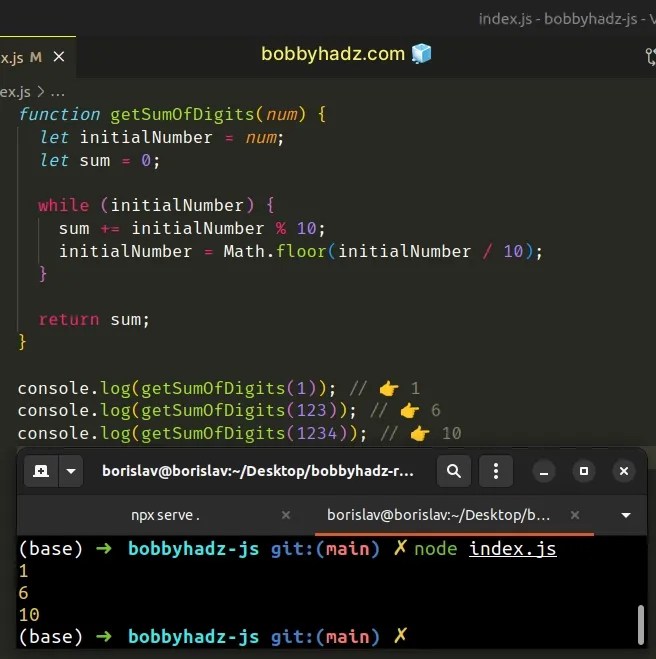Screen dimensions: 656x659
Task: Select the borislav@borislav:~/Desktop/b... tab
Action: tap(438, 515)
